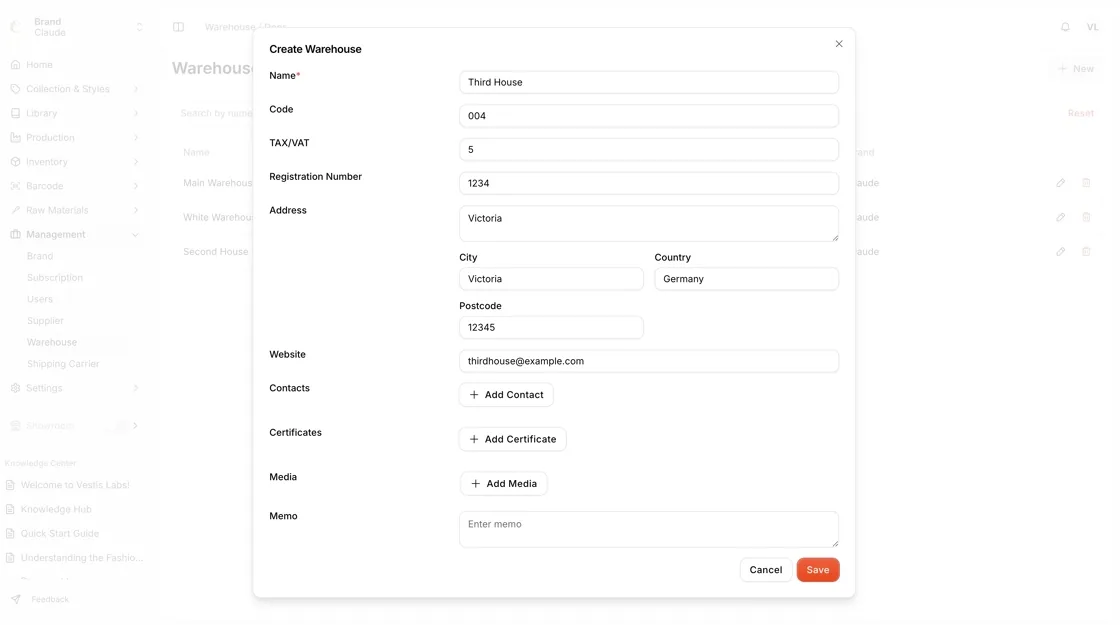Image resolution: width=1120 pixels, height=625 pixels.
Task: Edit the Main Warehouse row pencil icon
Action: [x=1061, y=183]
